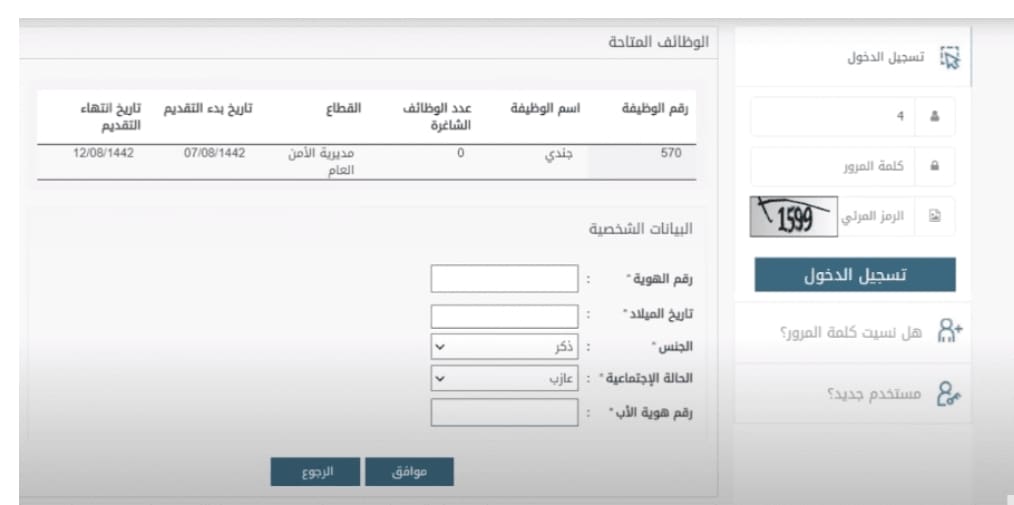Focus the كلمة المرور password field
This screenshot has height=505, width=1014.
pyautogui.click(x=833, y=166)
